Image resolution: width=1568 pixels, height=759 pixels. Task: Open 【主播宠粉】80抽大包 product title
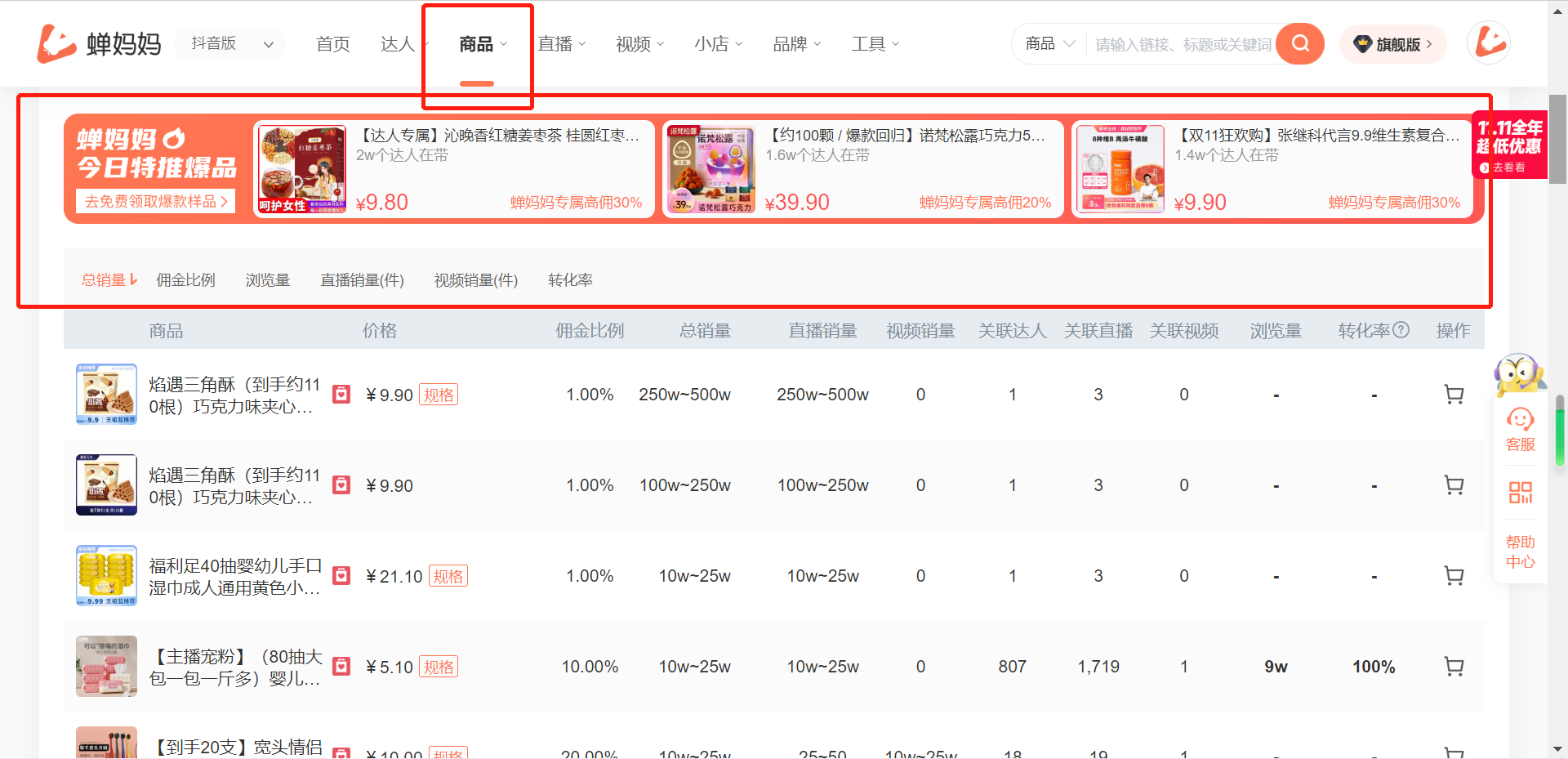(x=235, y=667)
